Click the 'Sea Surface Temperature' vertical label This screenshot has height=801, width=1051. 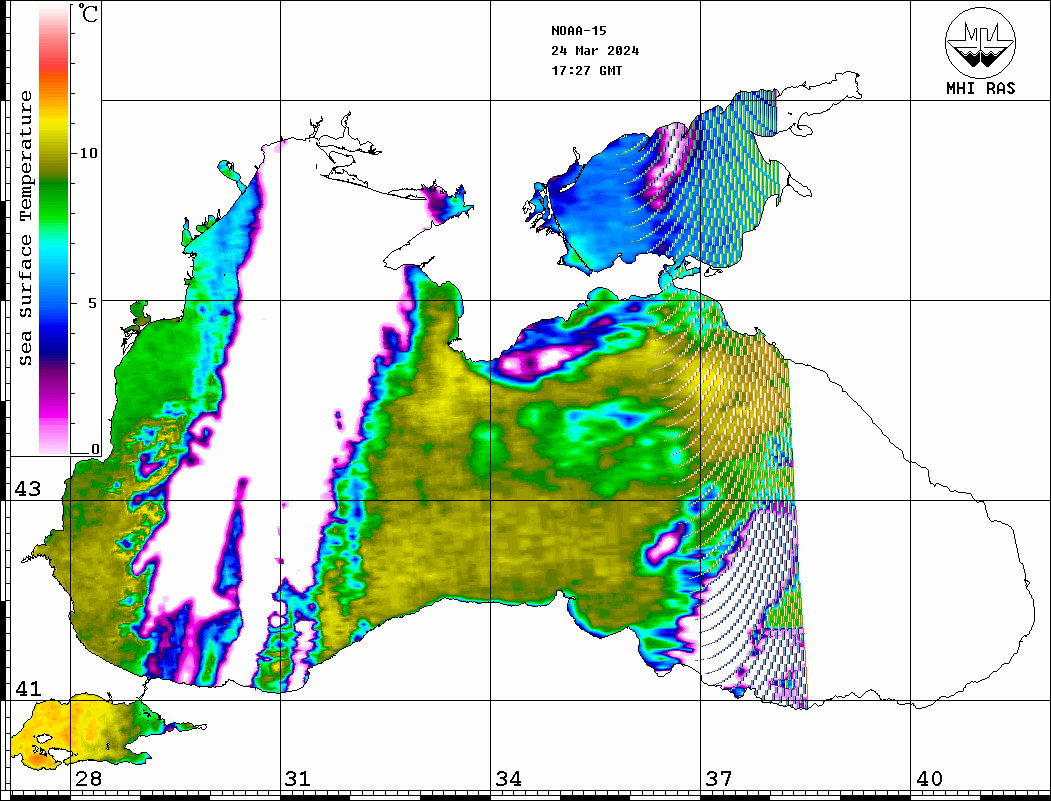click(x=26, y=228)
